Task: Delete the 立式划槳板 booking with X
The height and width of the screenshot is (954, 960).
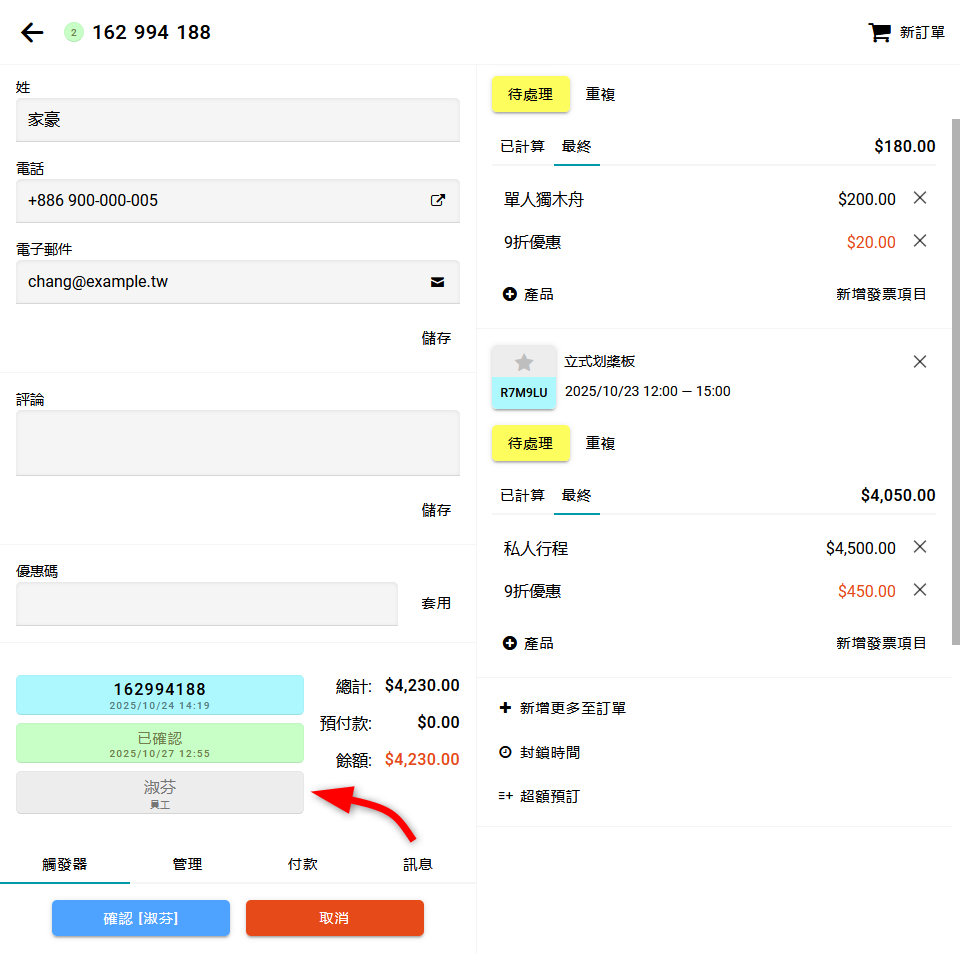Action: pos(920,361)
